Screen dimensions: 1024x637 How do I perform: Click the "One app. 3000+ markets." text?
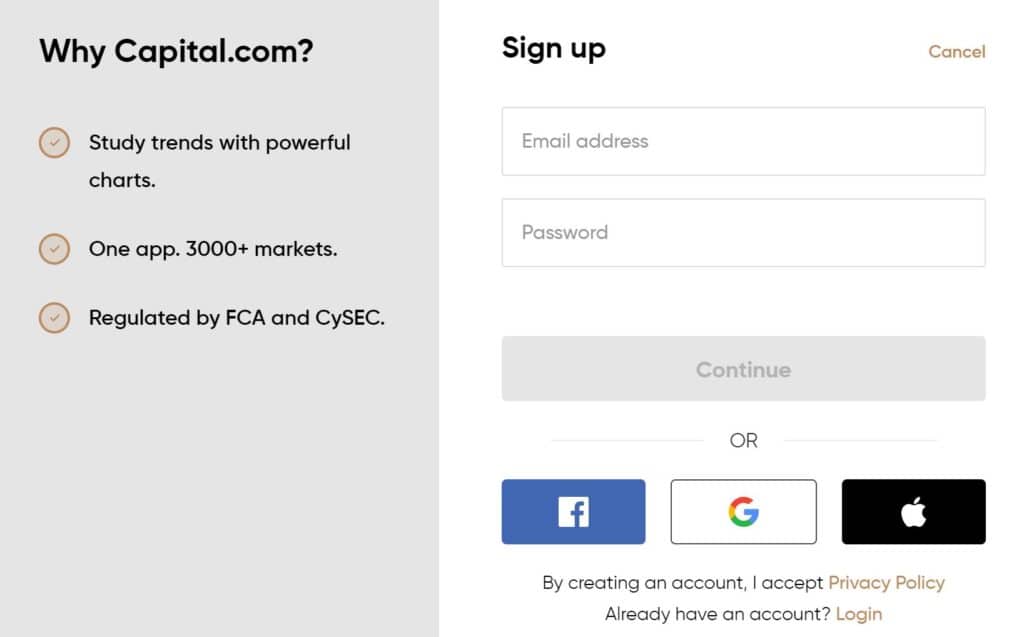coord(213,248)
